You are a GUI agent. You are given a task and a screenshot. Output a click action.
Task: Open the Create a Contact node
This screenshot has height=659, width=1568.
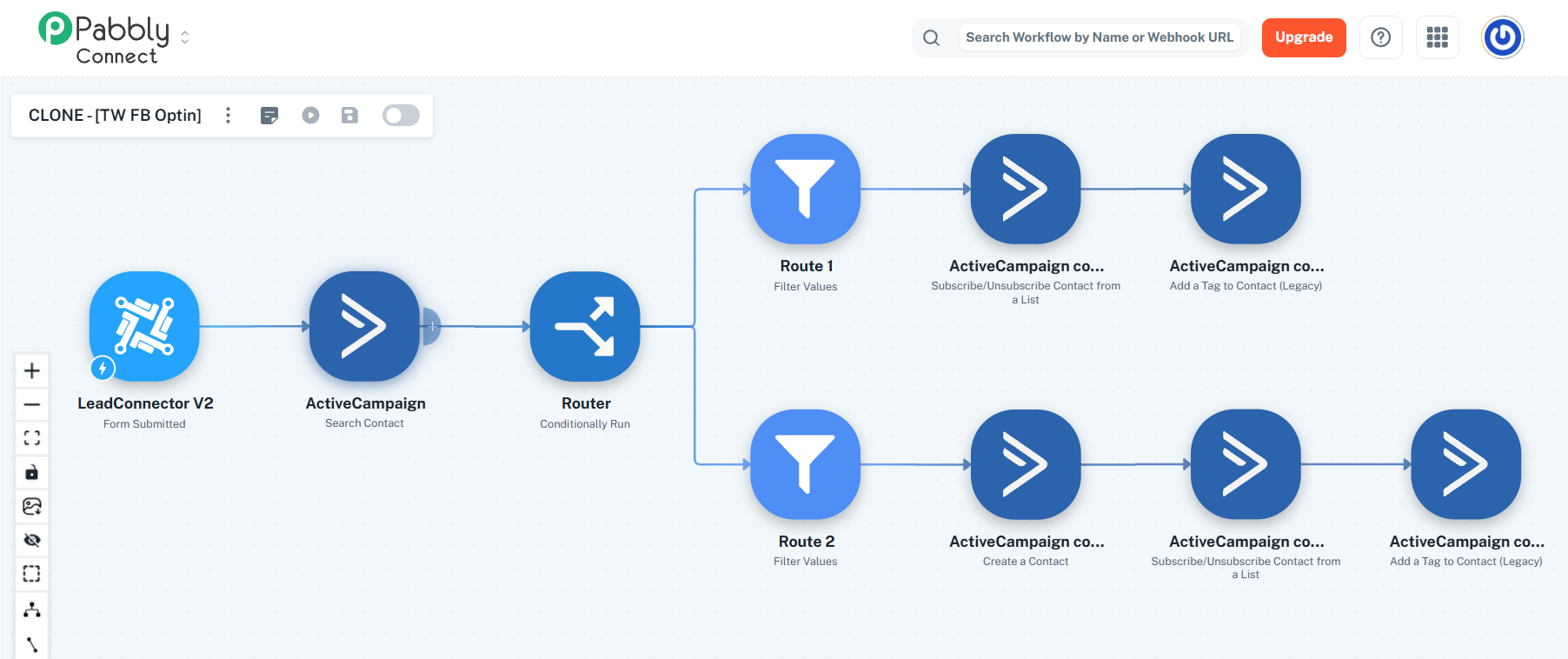1026,464
